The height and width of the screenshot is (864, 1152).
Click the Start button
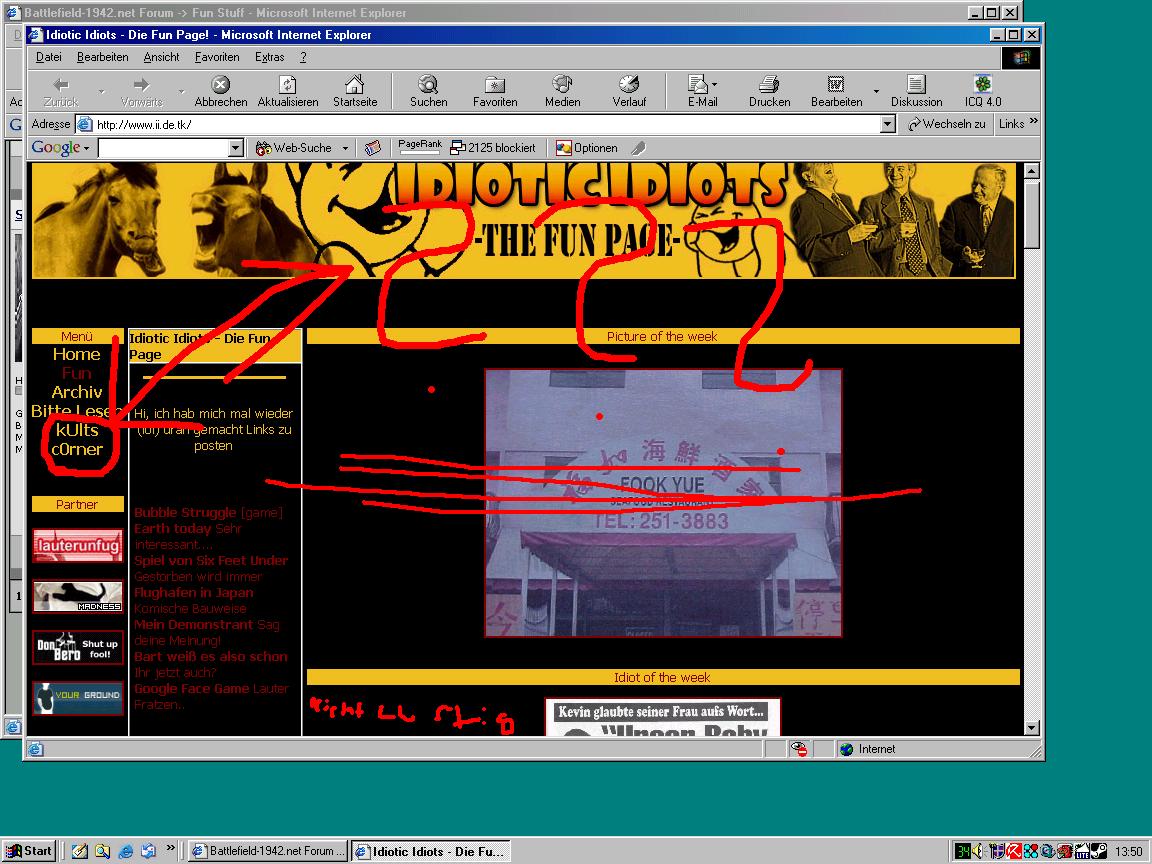29,852
